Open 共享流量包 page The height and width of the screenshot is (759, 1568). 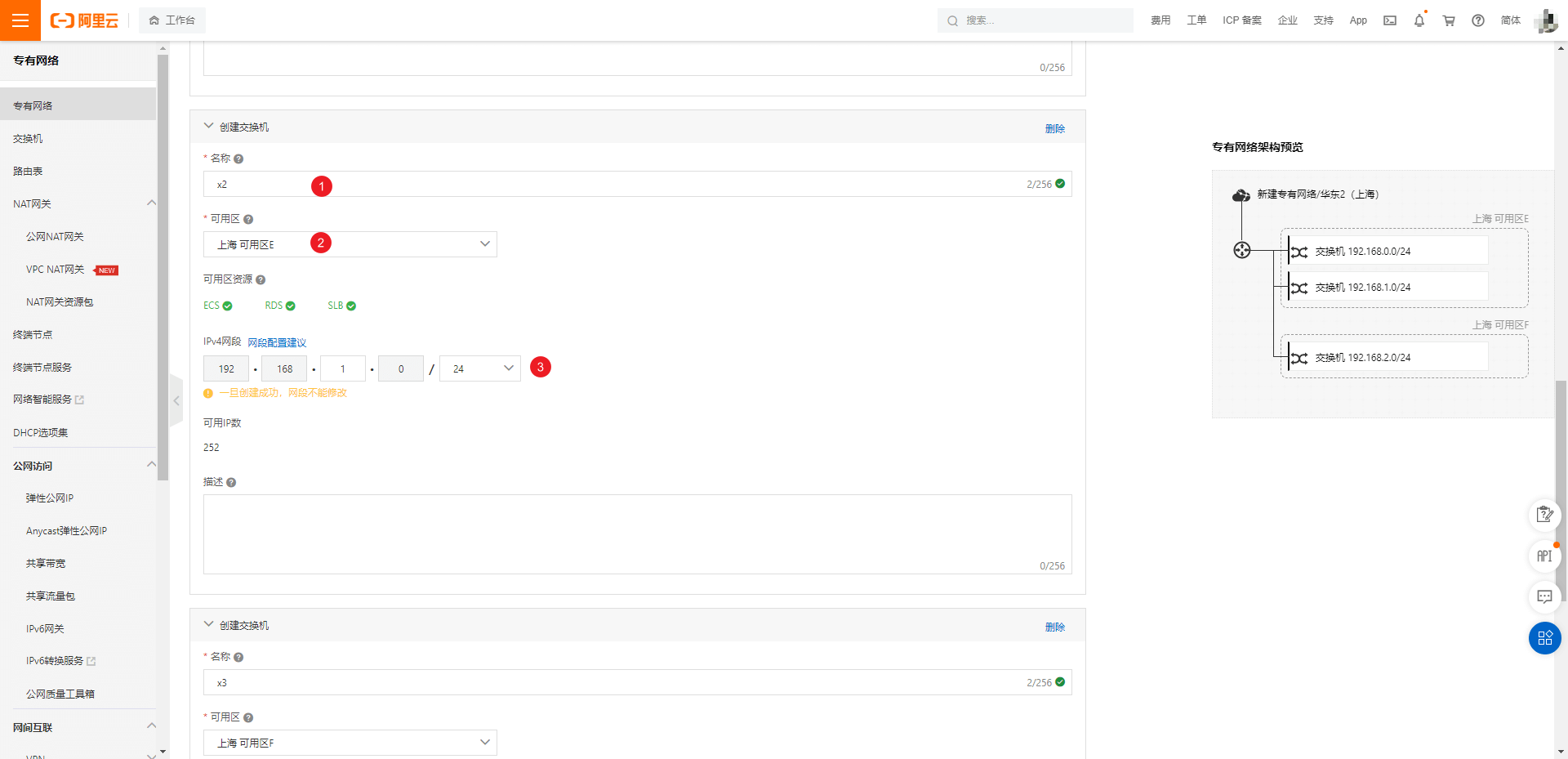[x=51, y=596]
